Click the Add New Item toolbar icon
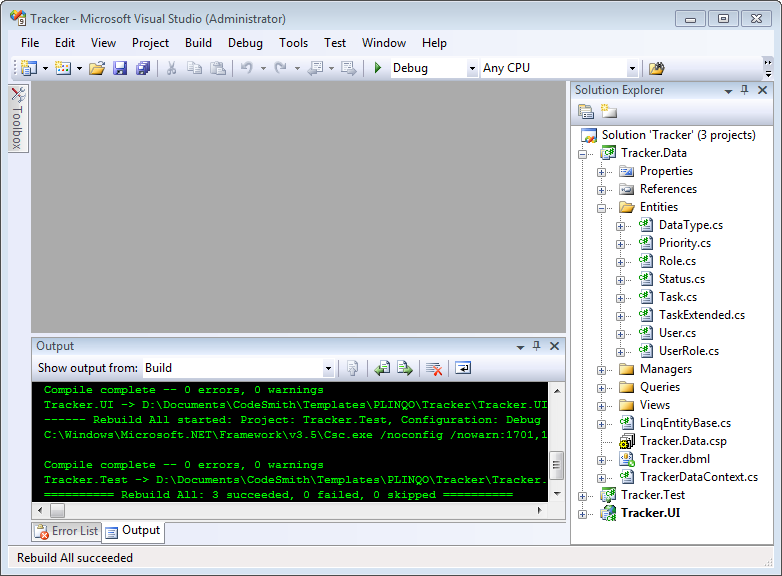This screenshot has width=782, height=576. (x=63, y=68)
